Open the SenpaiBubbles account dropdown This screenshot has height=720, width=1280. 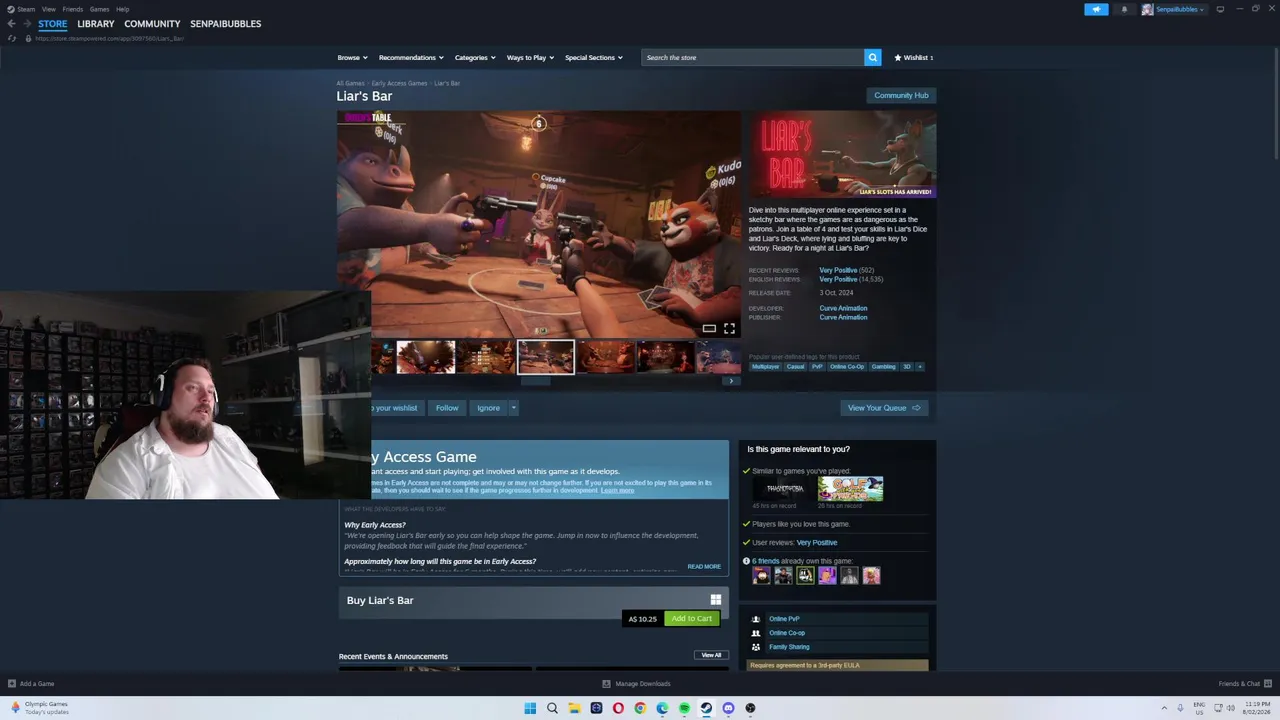(x=1173, y=9)
